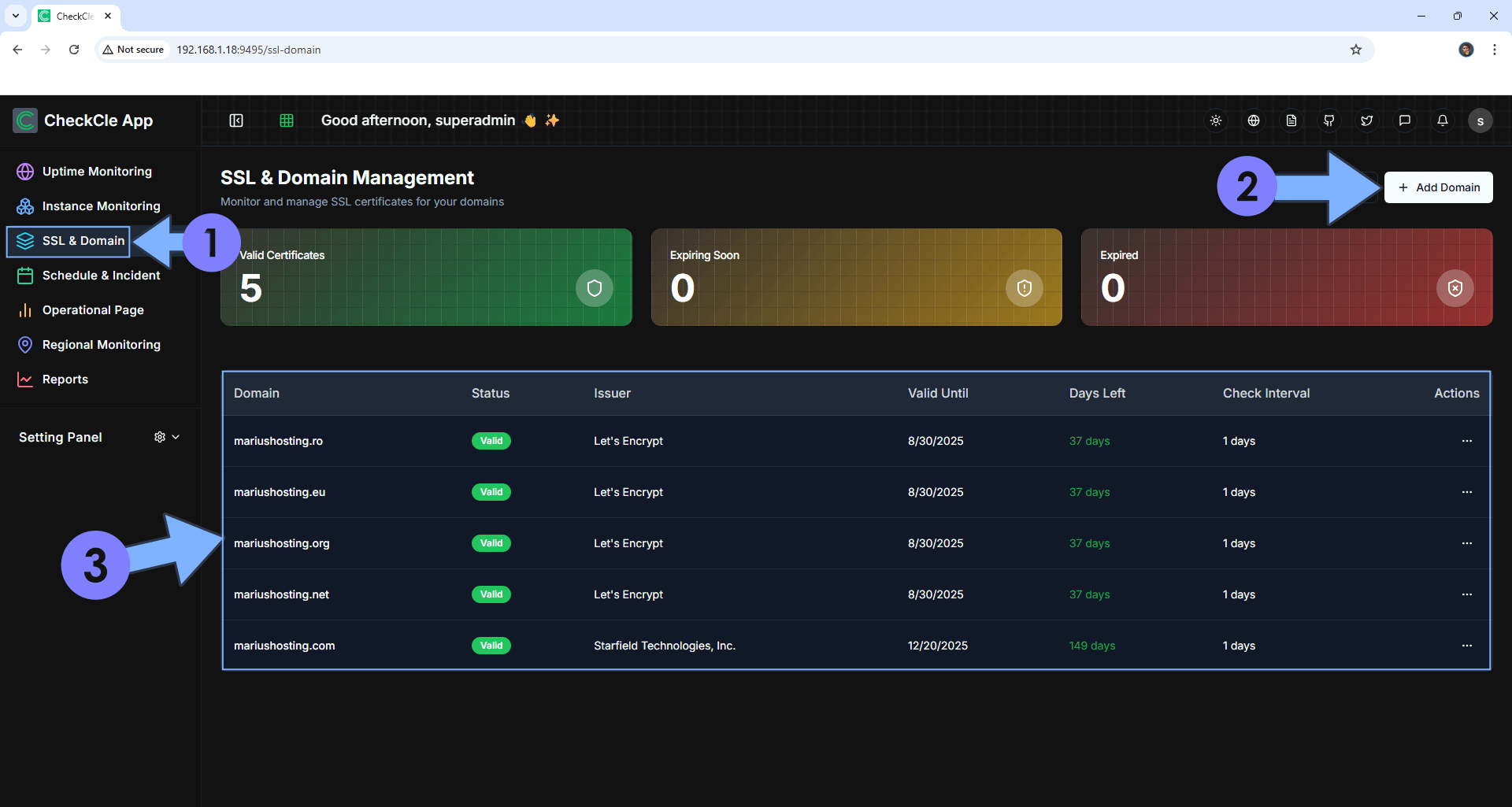Click the Not secure site info chip
The image size is (1512, 807).
point(133,50)
